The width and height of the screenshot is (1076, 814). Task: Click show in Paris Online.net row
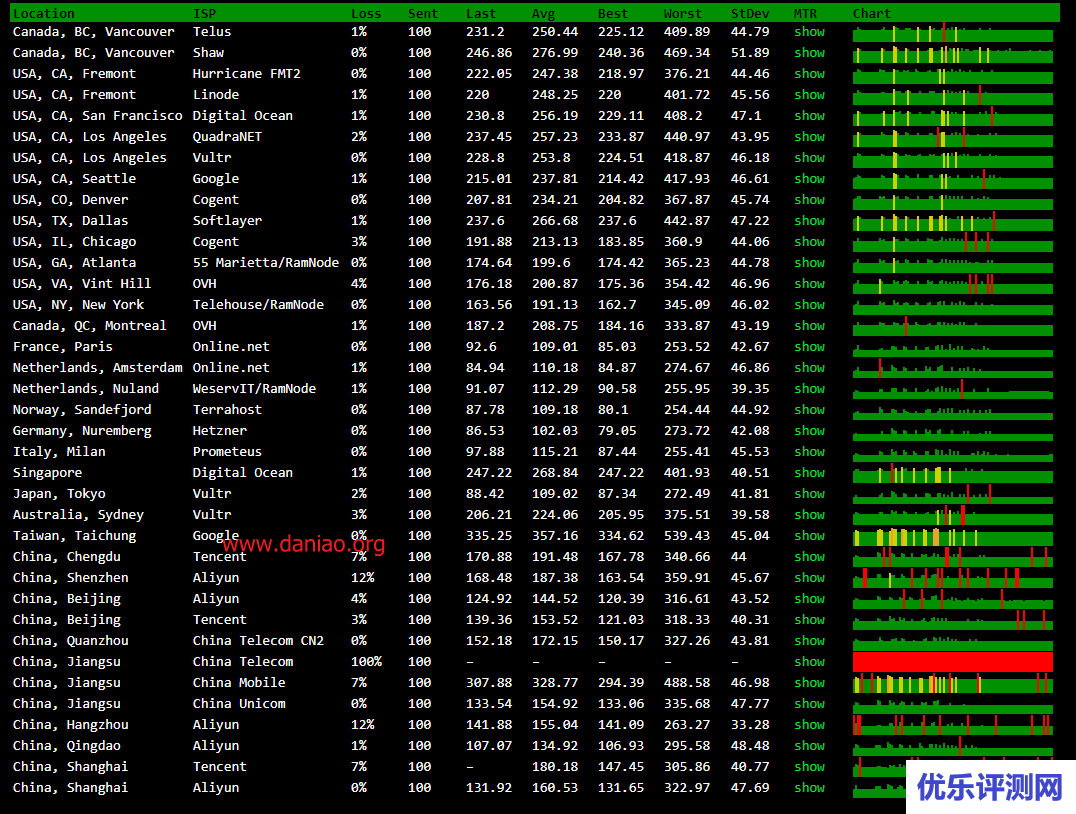(x=809, y=347)
